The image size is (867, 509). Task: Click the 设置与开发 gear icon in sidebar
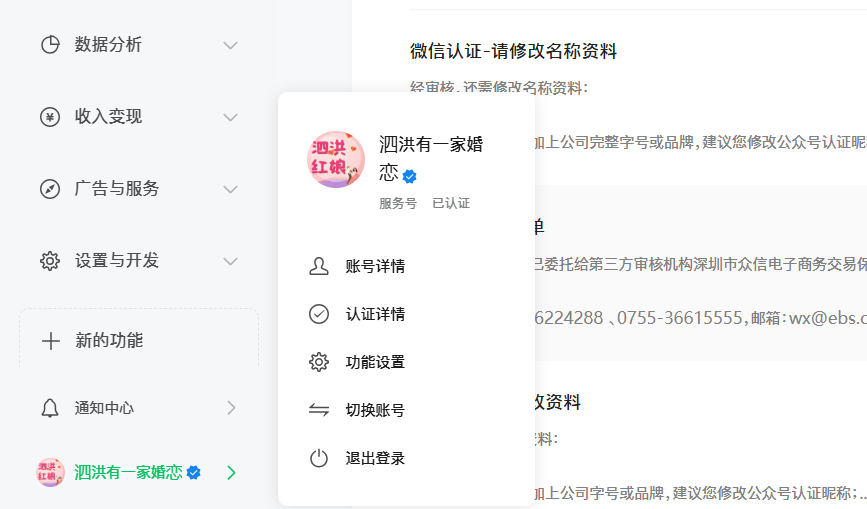point(50,260)
